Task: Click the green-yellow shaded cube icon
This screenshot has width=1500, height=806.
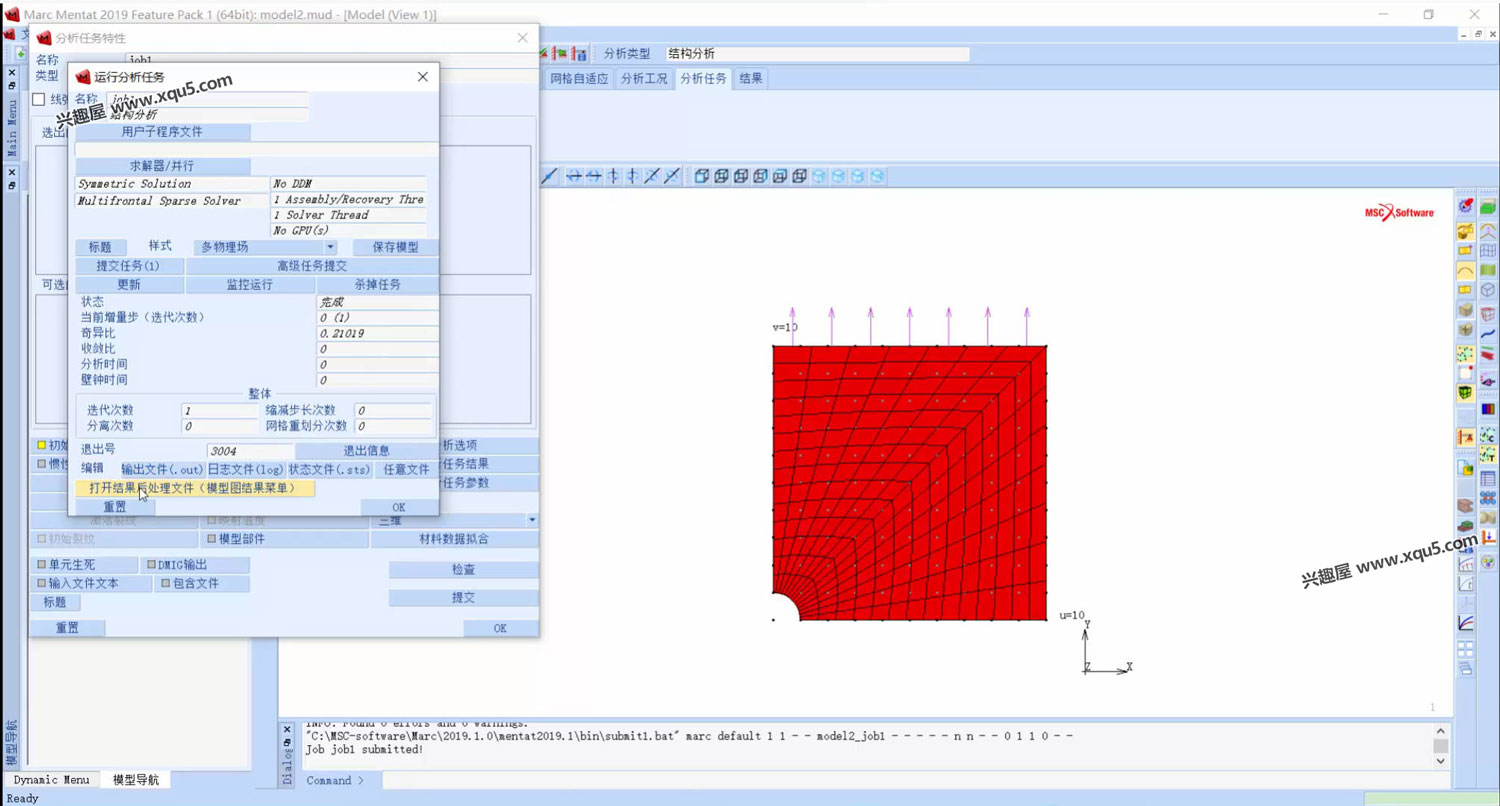Action: click(1466, 393)
